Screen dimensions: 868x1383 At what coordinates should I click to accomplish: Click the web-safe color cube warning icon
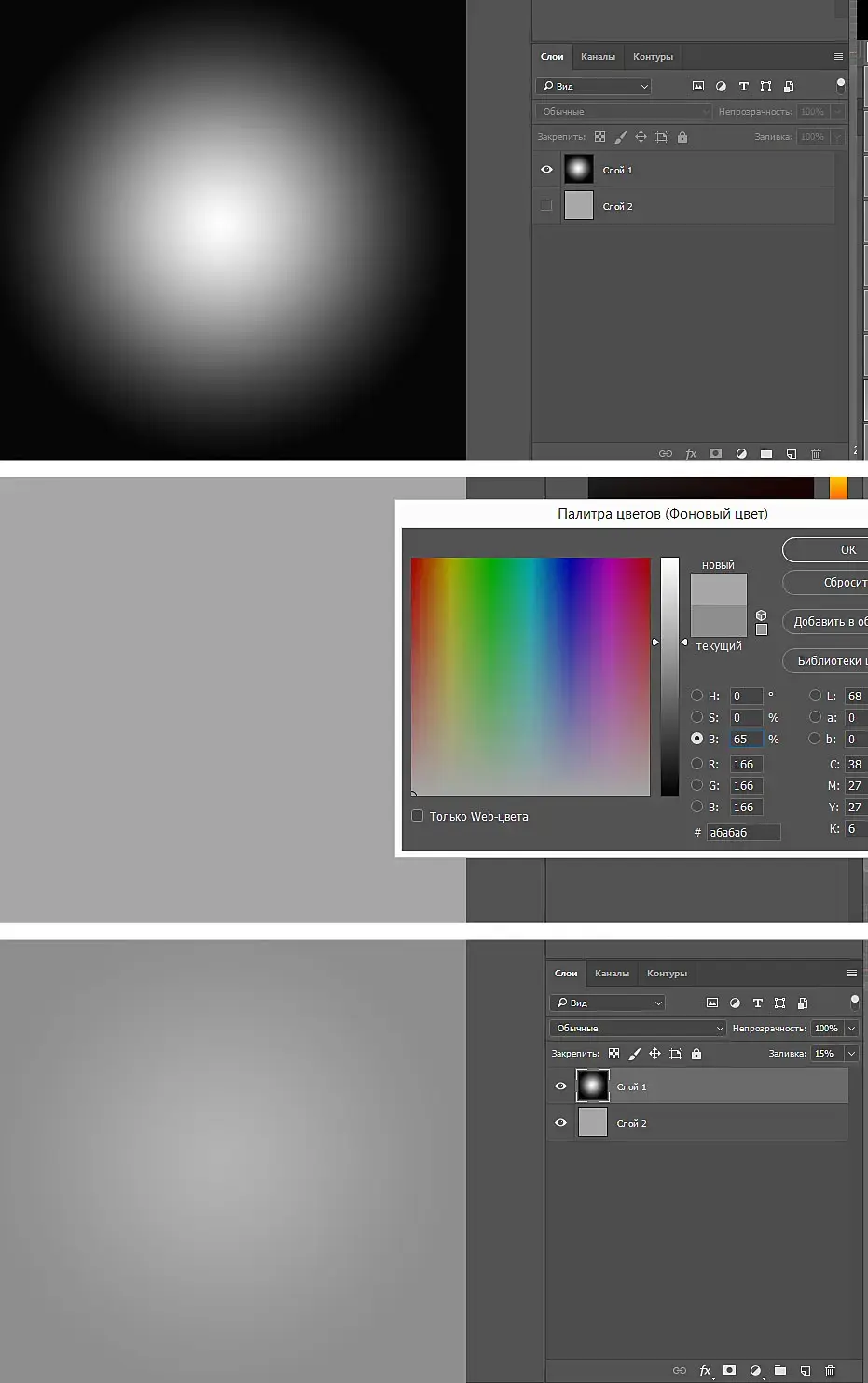(761, 615)
